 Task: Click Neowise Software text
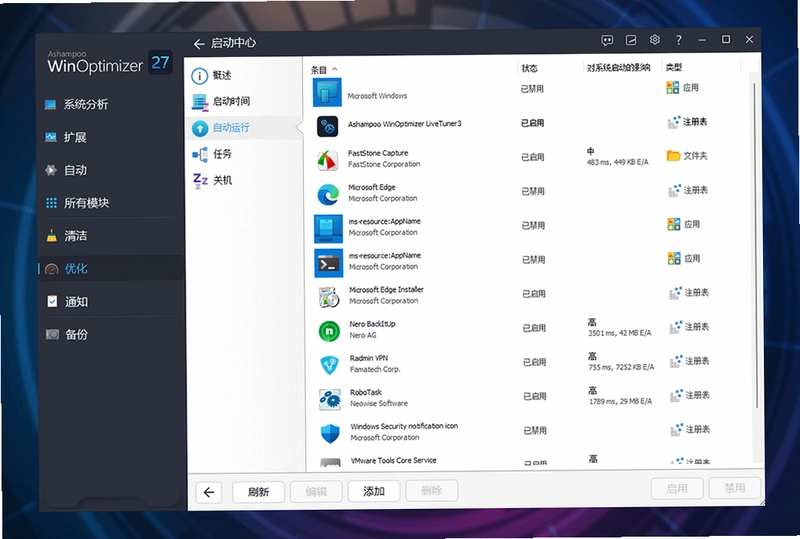[379, 404]
